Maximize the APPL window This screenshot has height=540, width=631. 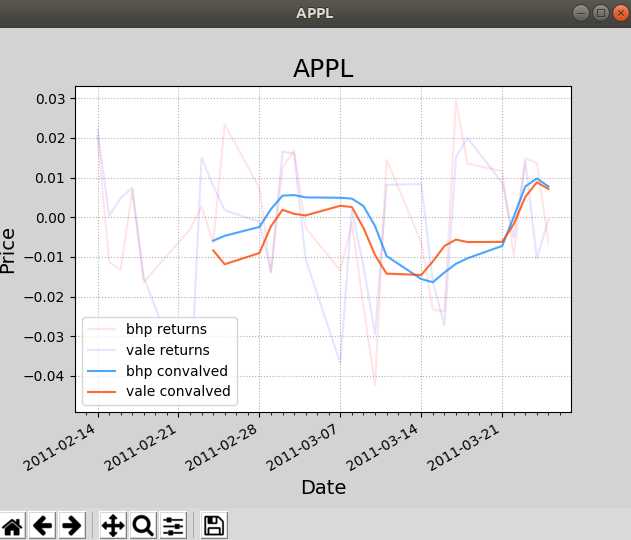point(601,13)
